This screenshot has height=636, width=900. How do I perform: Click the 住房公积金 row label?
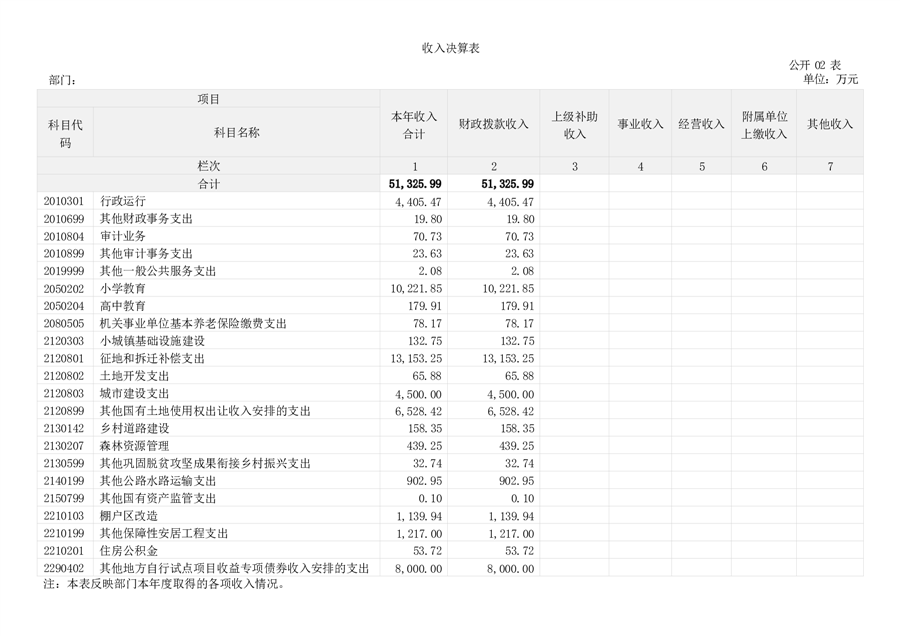[x=129, y=551]
